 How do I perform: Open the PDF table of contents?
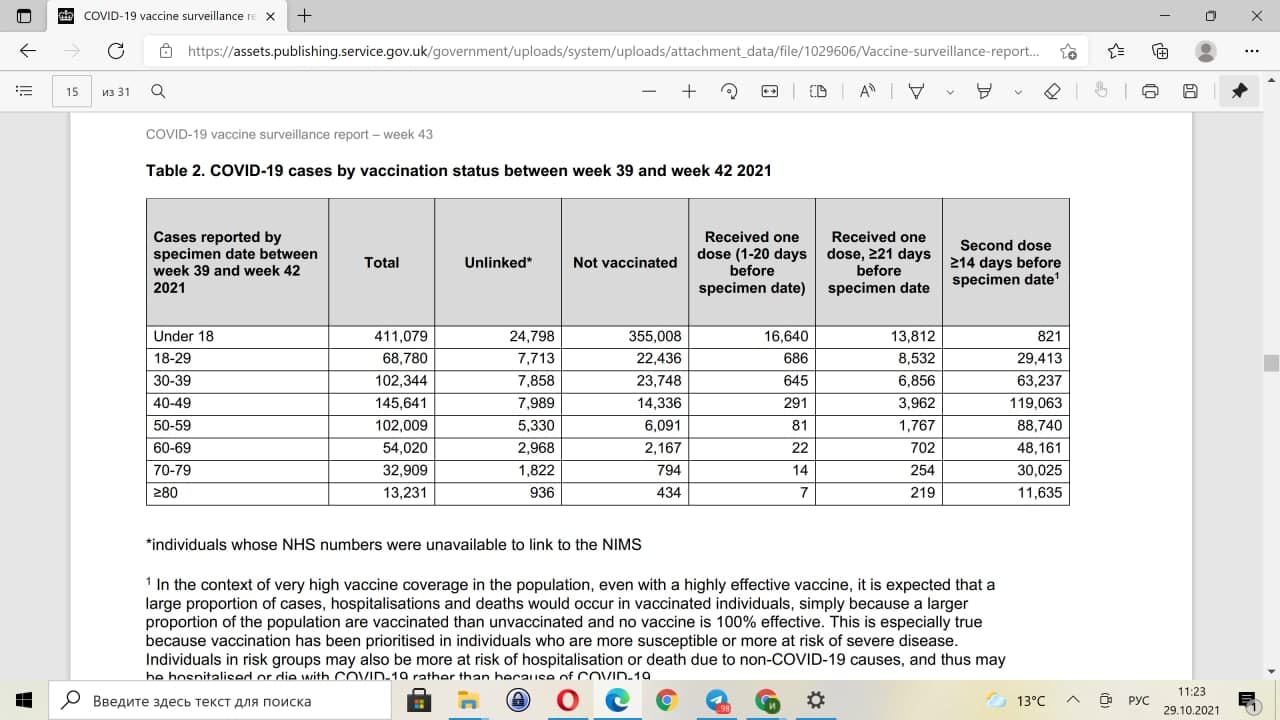pyautogui.click(x=24, y=91)
